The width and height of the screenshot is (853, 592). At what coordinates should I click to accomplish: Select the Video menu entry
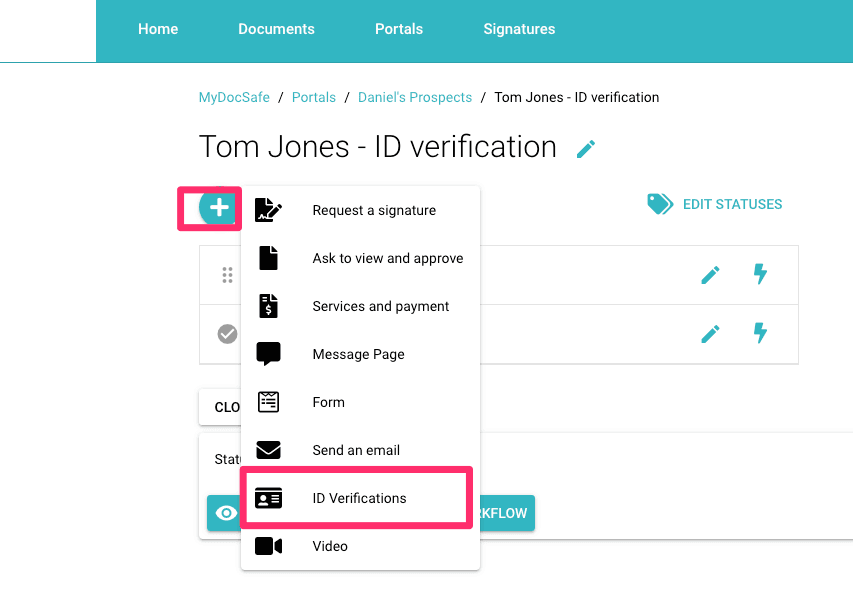[x=330, y=546]
